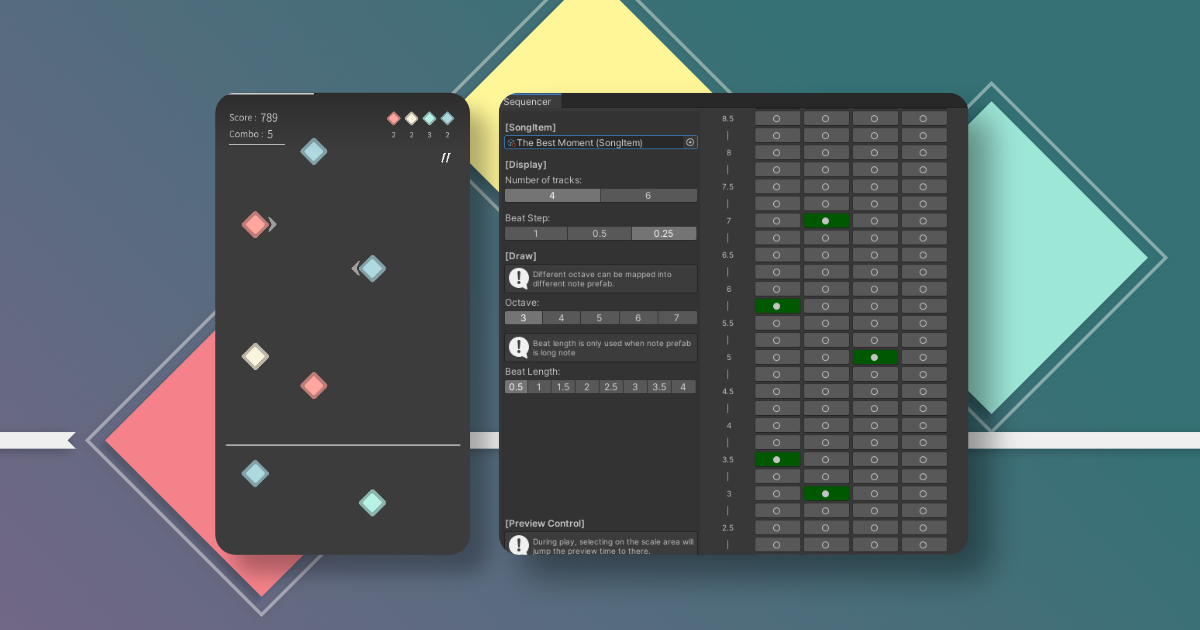
Task: Click the warning icon about beat length
Action: coord(517,347)
